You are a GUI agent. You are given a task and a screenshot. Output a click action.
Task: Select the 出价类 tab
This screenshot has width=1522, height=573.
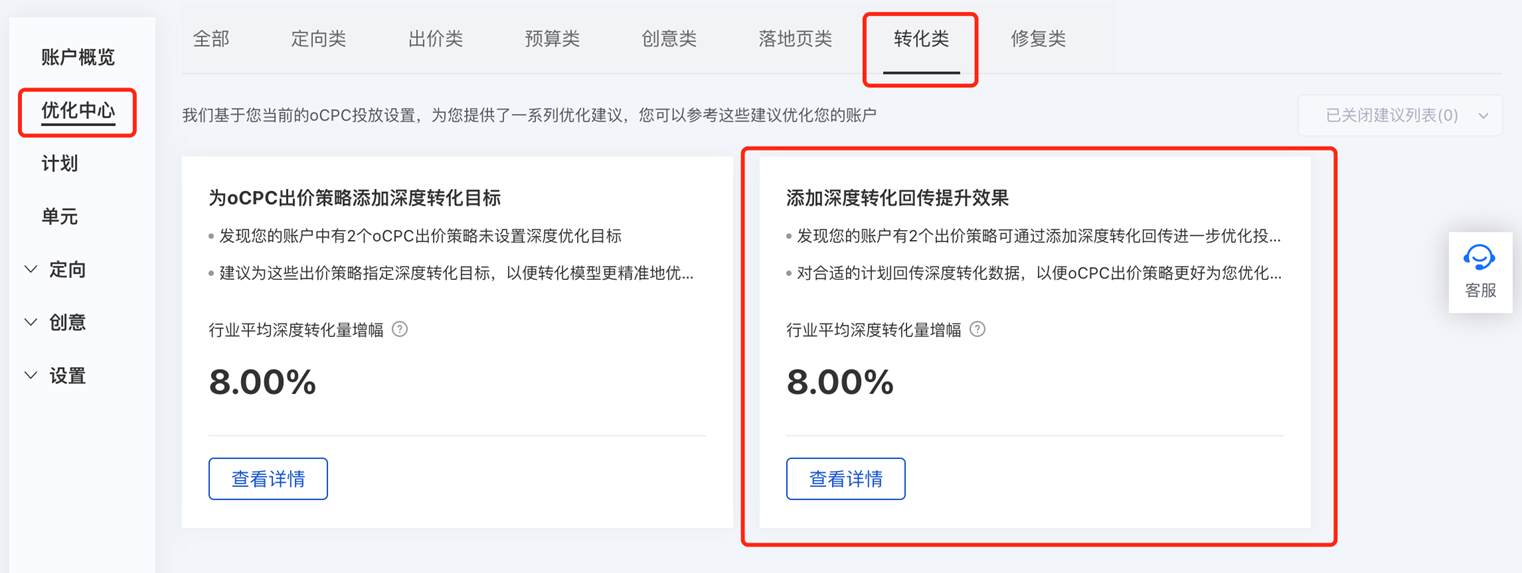[x=435, y=39]
